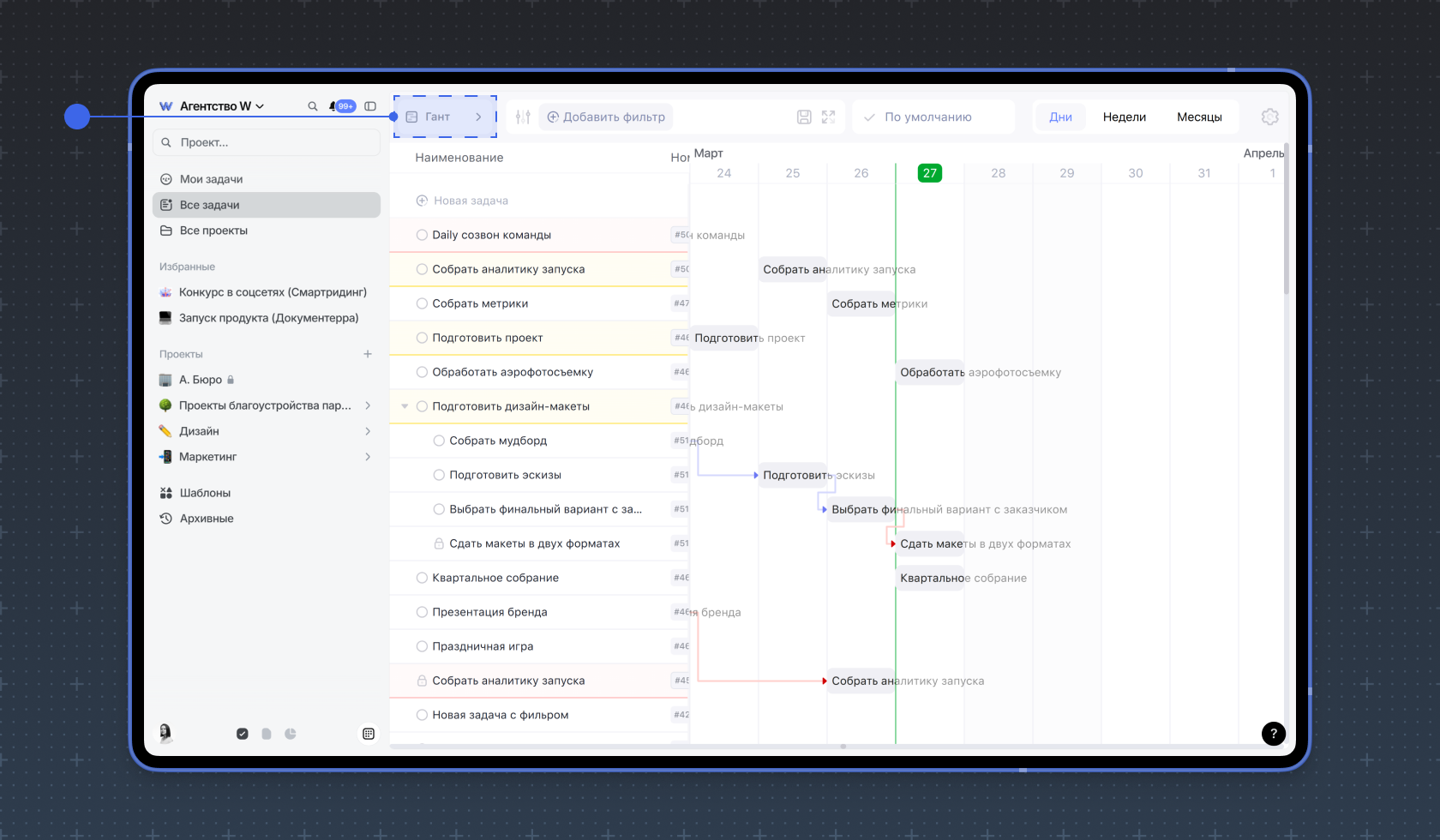Image resolution: width=1440 pixels, height=840 pixels.
Task: Open the Агентство W workspace dropdown
Action: point(221,106)
